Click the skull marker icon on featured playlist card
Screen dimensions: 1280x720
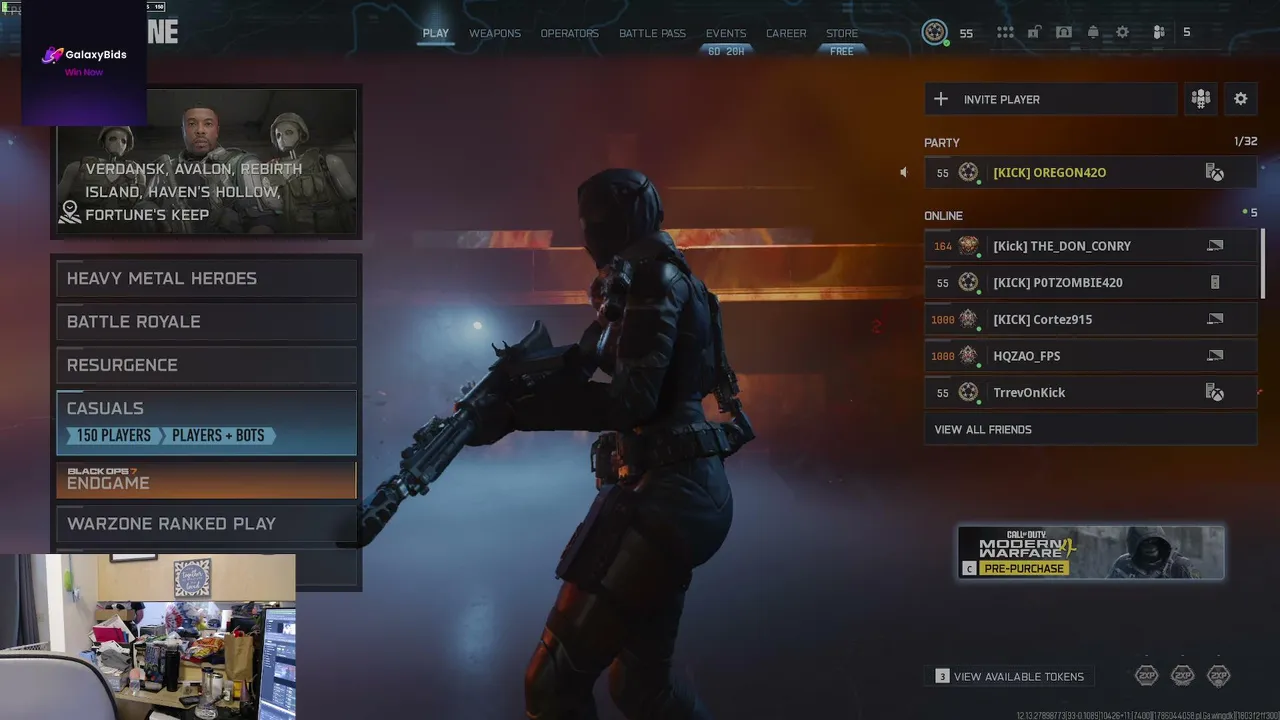pos(70,212)
